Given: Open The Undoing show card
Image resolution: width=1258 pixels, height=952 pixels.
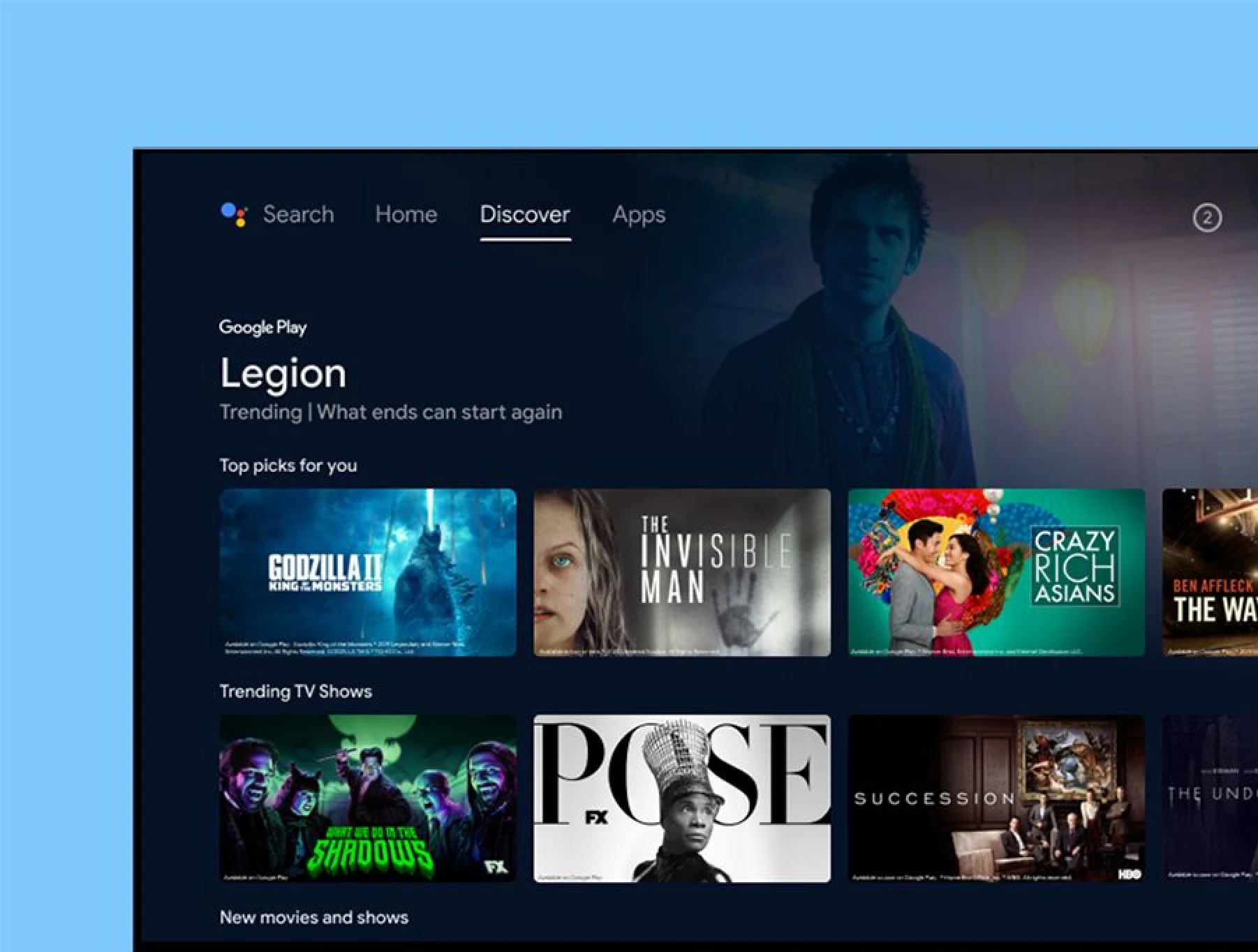Looking at the screenshot, I should pyautogui.click(x=1210, y=798).
